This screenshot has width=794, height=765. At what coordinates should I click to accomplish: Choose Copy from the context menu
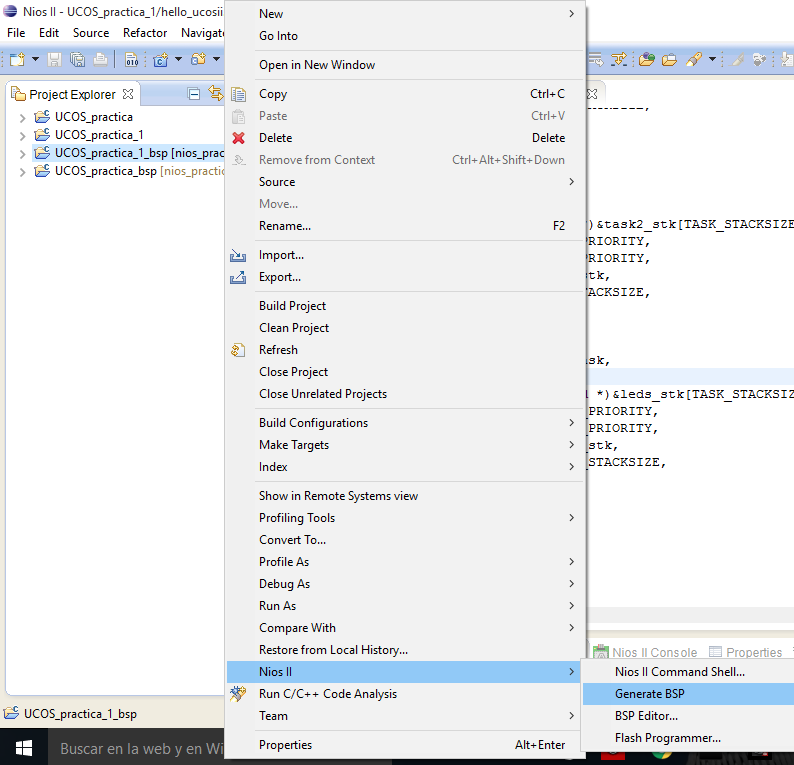pos(405,94)
